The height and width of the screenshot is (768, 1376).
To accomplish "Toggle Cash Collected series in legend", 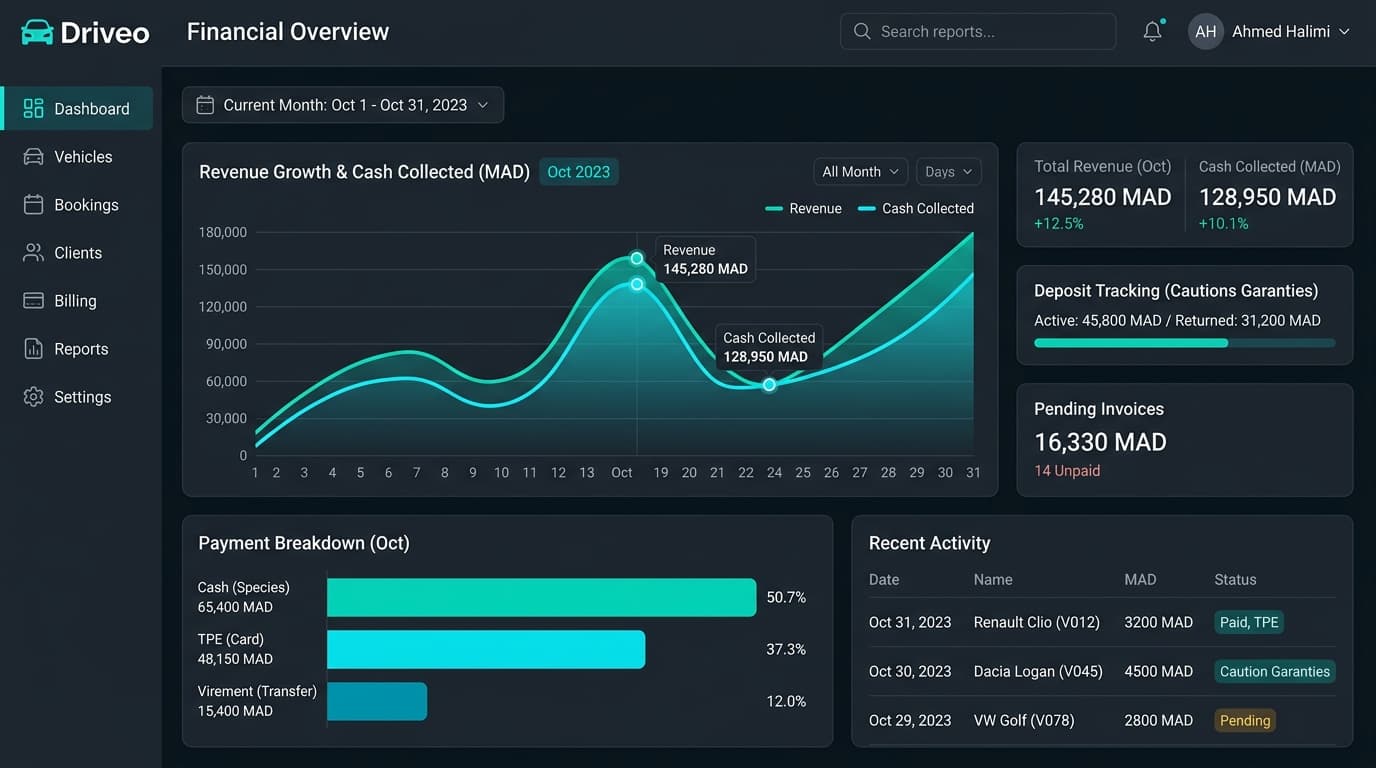I will click(916, 208).
